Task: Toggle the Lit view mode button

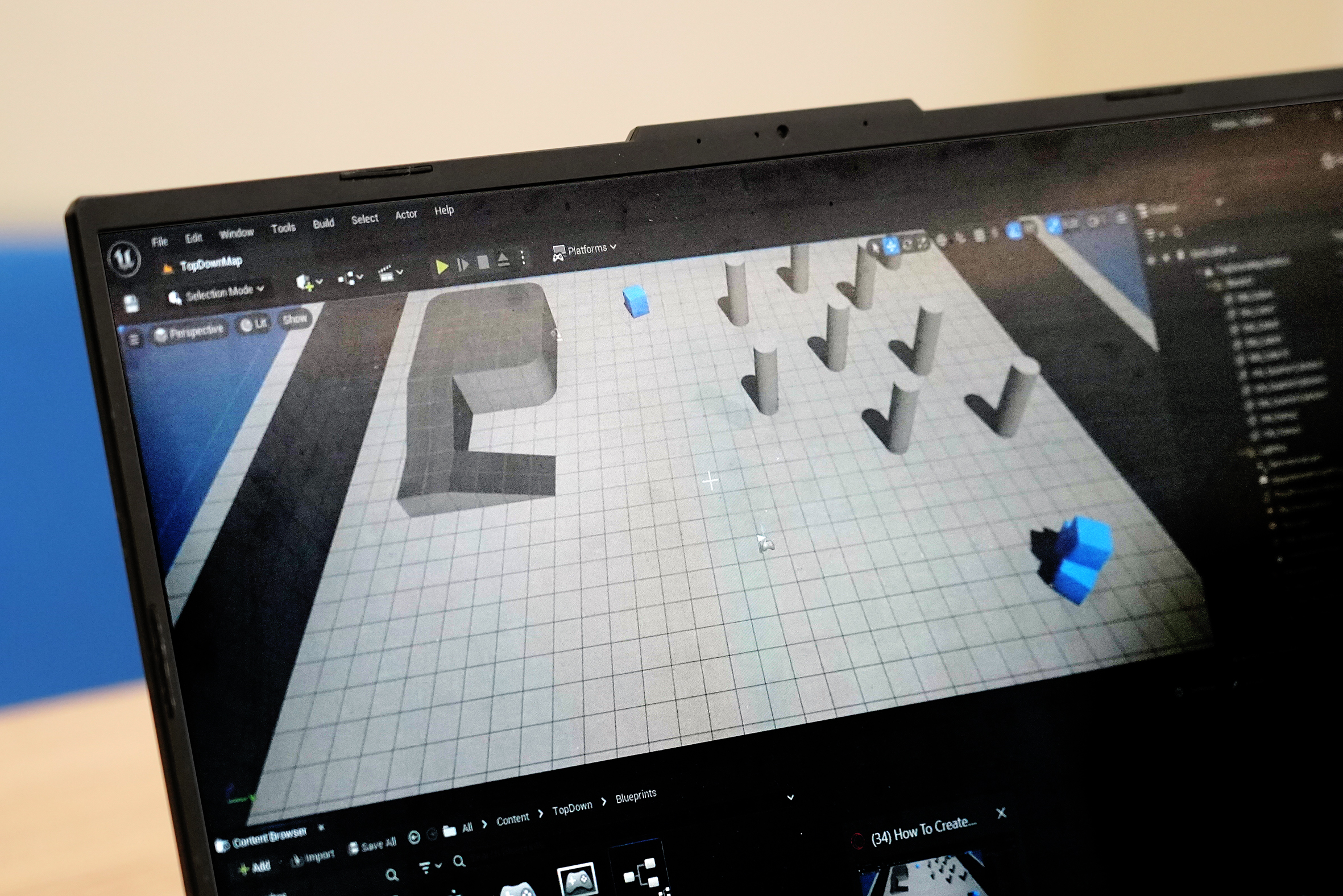Action: (x=254, y=325)
